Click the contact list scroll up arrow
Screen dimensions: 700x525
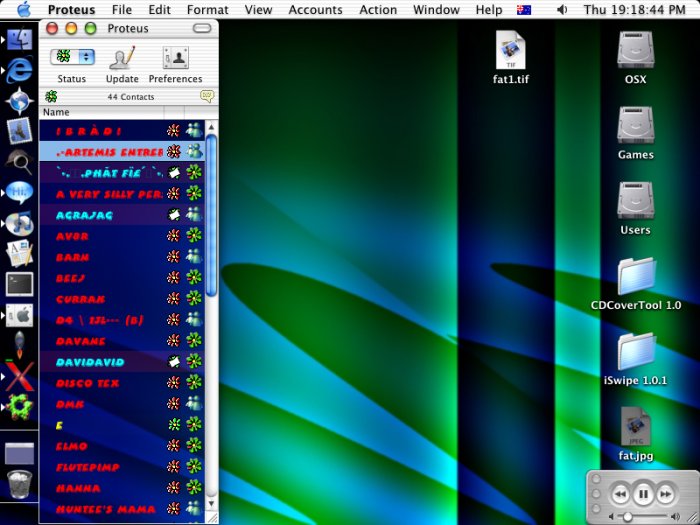click(212, 127)
